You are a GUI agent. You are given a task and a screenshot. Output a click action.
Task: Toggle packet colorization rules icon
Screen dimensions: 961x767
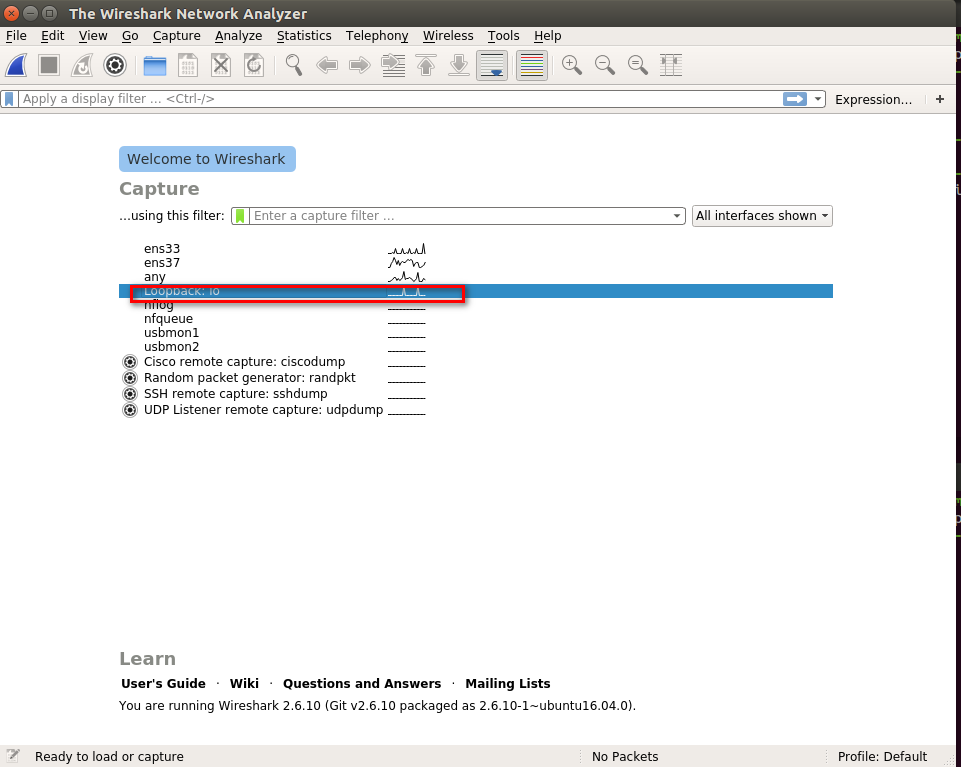pos(531,66)
